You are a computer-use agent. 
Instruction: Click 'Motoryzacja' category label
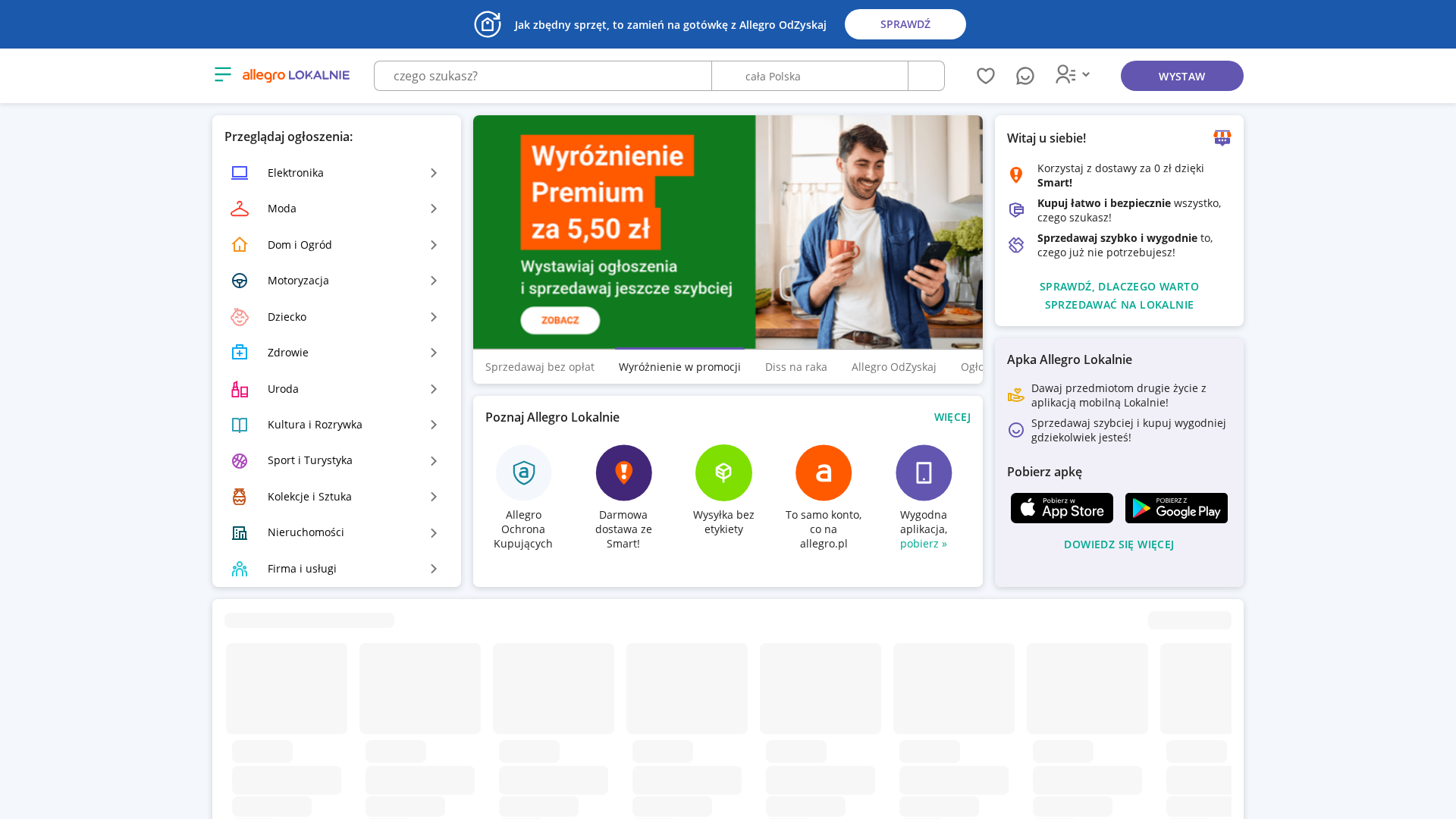pos(298,281)
